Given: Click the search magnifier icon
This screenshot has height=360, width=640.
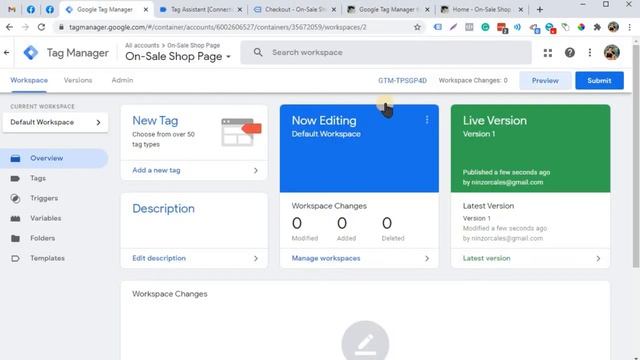Looking at the screenshot, I should click(x=258, y=52).
